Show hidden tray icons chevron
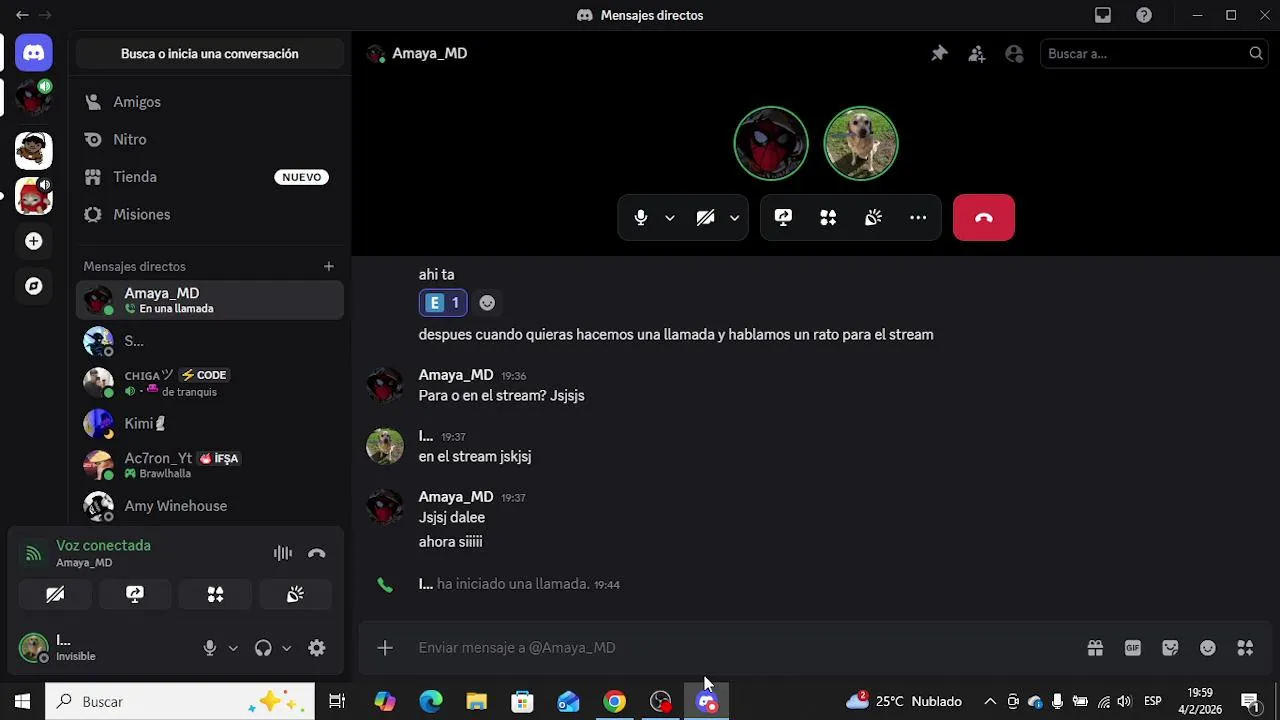The height and width of the screenshot is (720, 1280). click(x=990, y=702)
